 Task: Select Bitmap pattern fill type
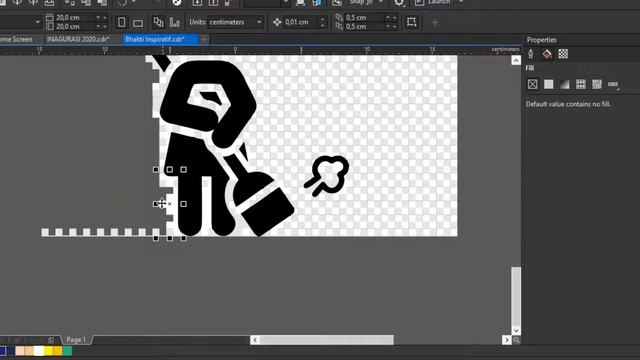597,84
